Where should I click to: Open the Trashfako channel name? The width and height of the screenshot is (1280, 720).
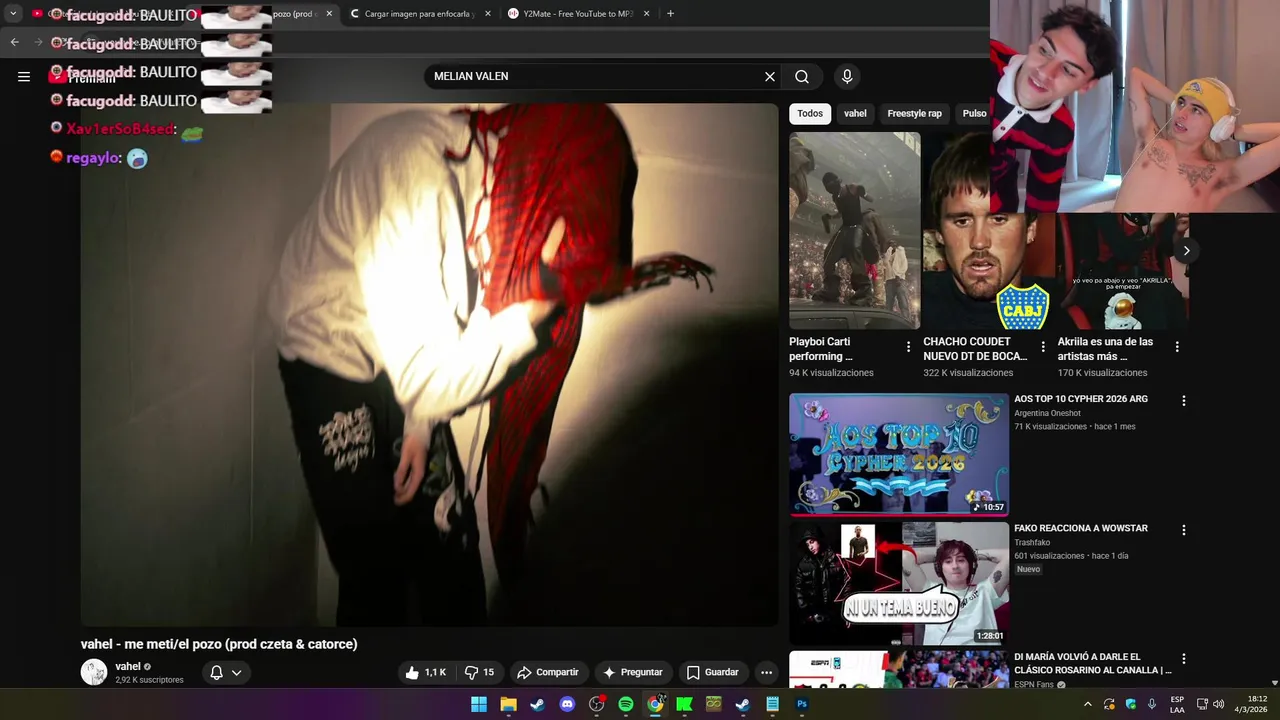pyautogui.click(x=1032, y=543)
